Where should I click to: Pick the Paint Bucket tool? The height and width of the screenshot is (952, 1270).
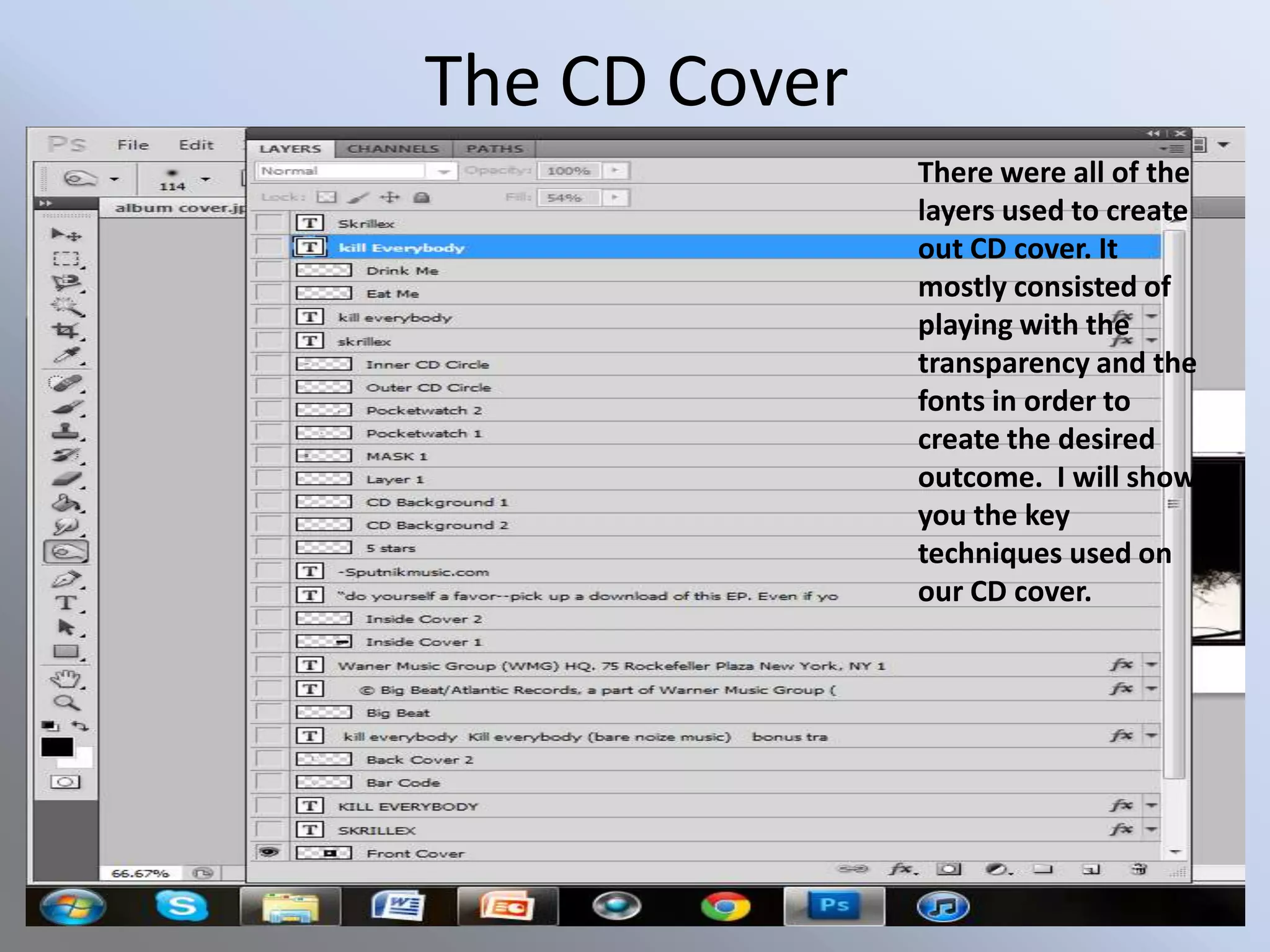tap(66, 503)
